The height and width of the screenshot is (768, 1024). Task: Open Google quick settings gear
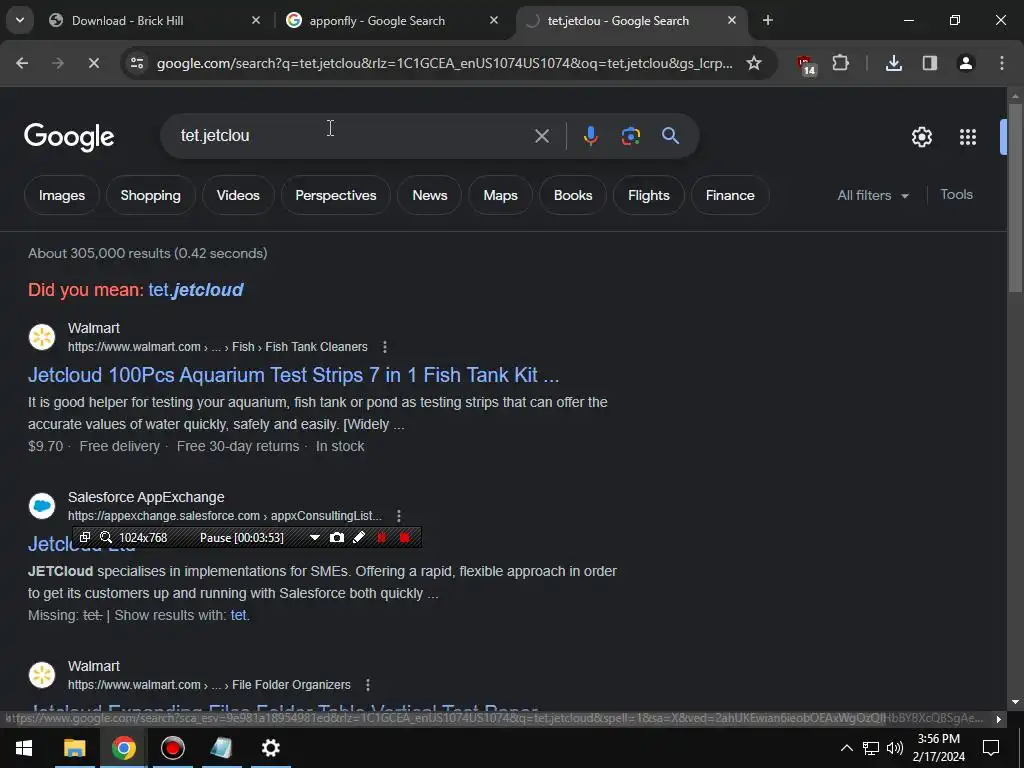[x=921, y=137]
